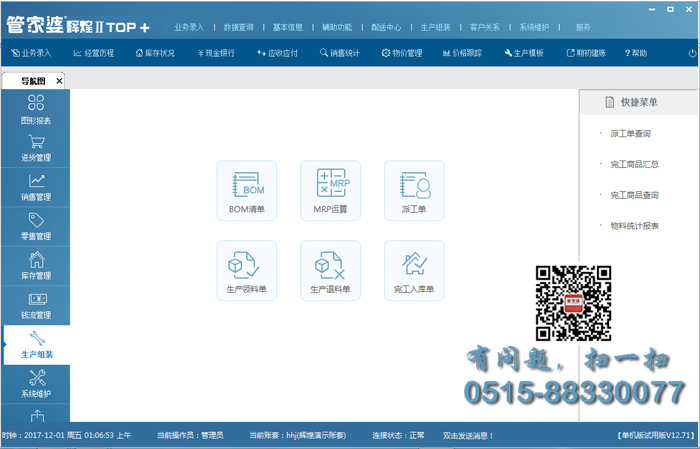Click the QR code image
This screenshot has width=700, height=449.
[x=573, y=303]
